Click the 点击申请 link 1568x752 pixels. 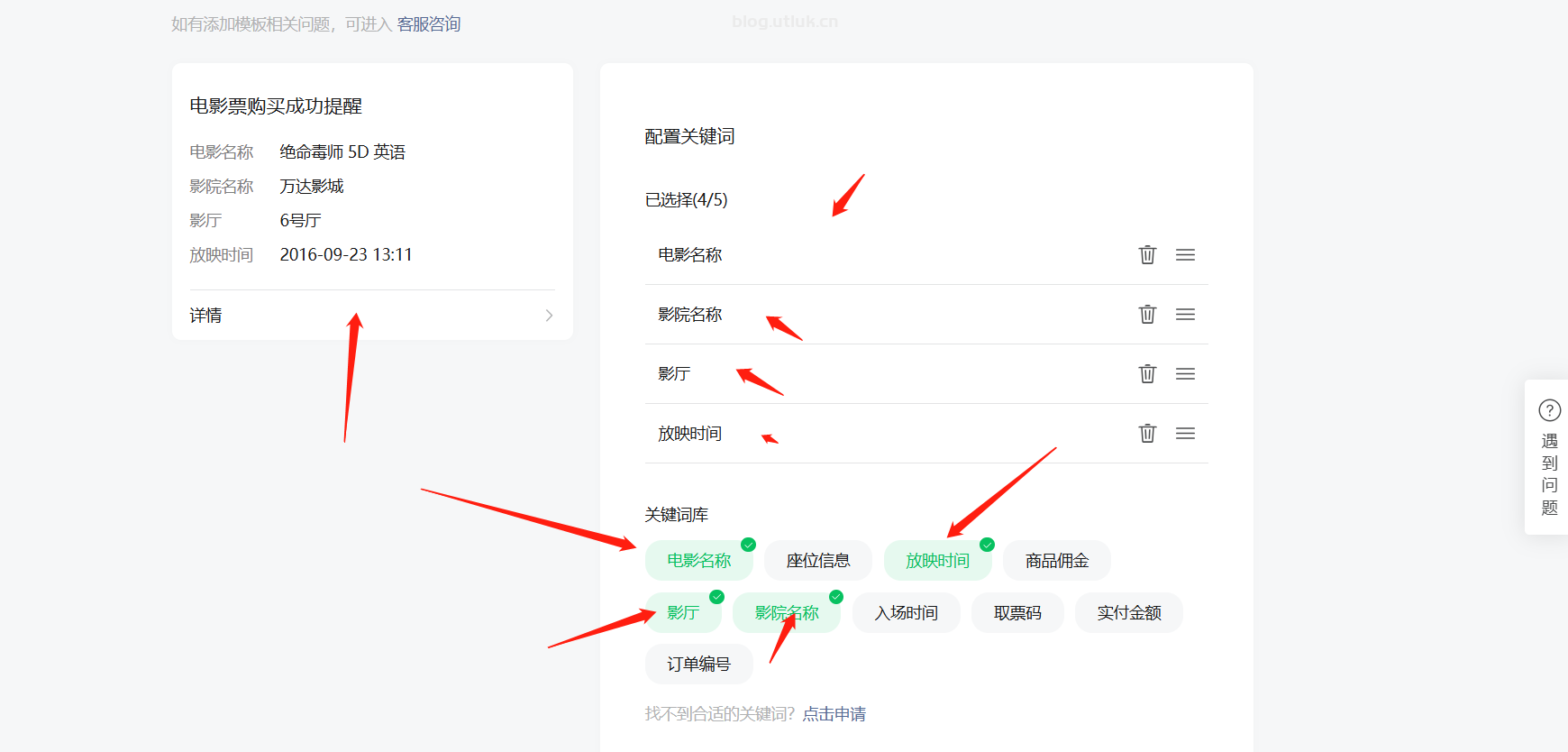(x=834, y=714)
